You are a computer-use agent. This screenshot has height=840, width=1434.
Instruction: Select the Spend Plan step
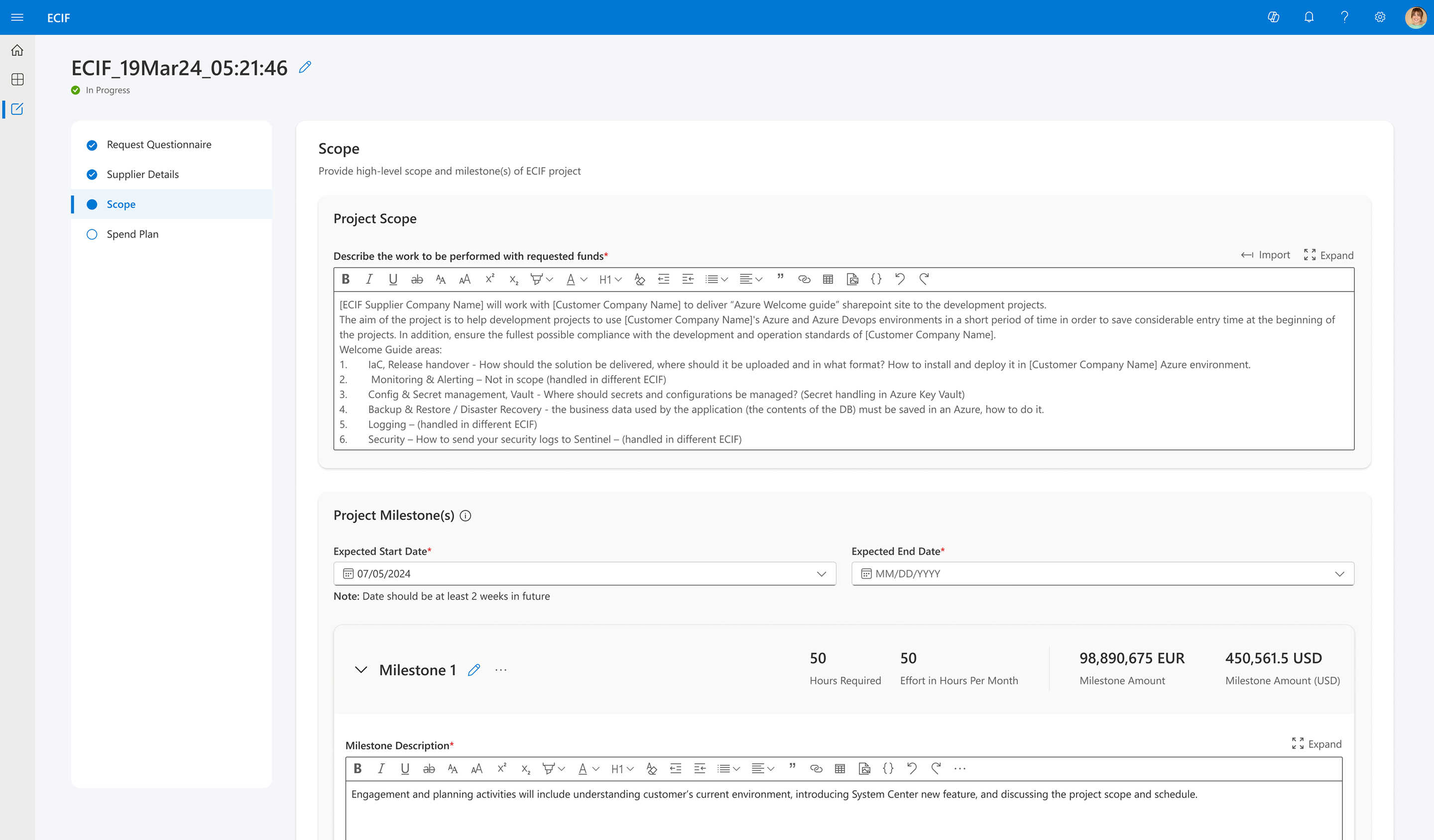click(x=132, y=234)
